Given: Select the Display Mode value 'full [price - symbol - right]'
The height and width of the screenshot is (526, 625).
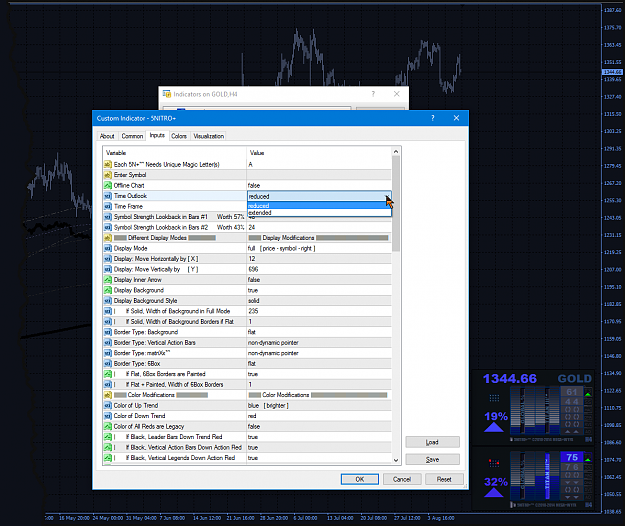Looking at the screenshot, I should coord(281,248).
